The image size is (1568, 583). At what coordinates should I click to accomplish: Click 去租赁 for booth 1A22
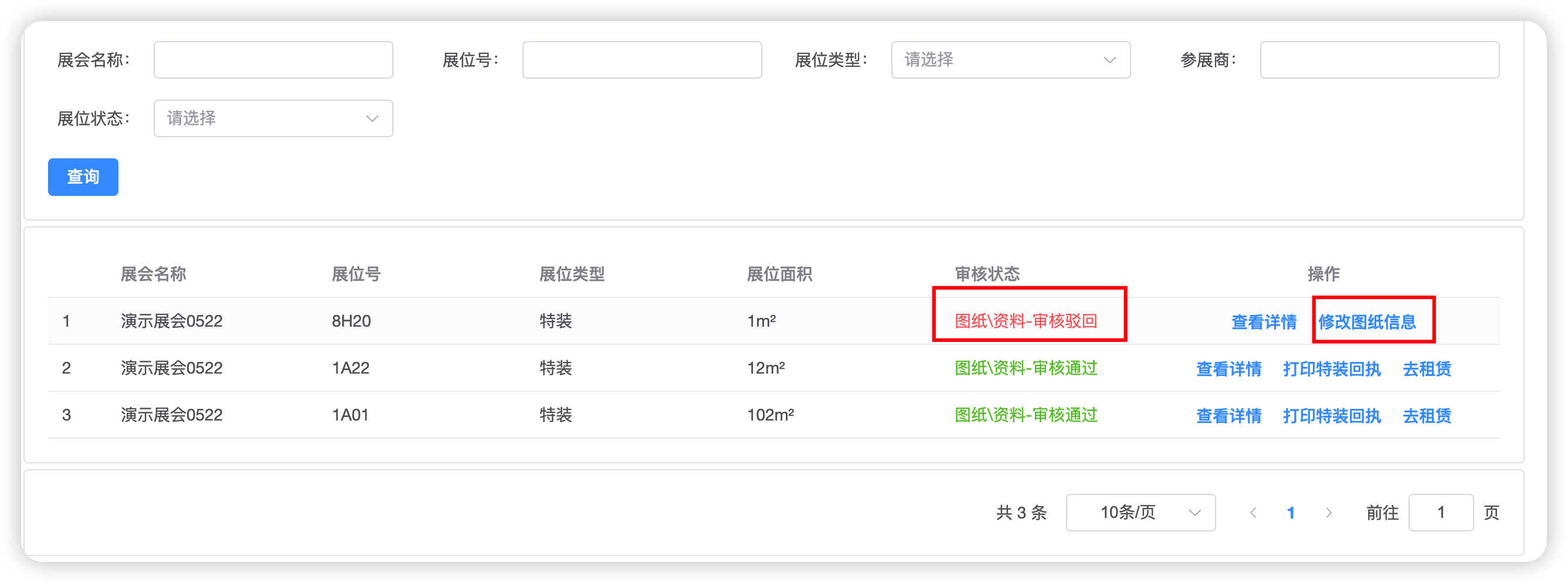click(1427, 369)
